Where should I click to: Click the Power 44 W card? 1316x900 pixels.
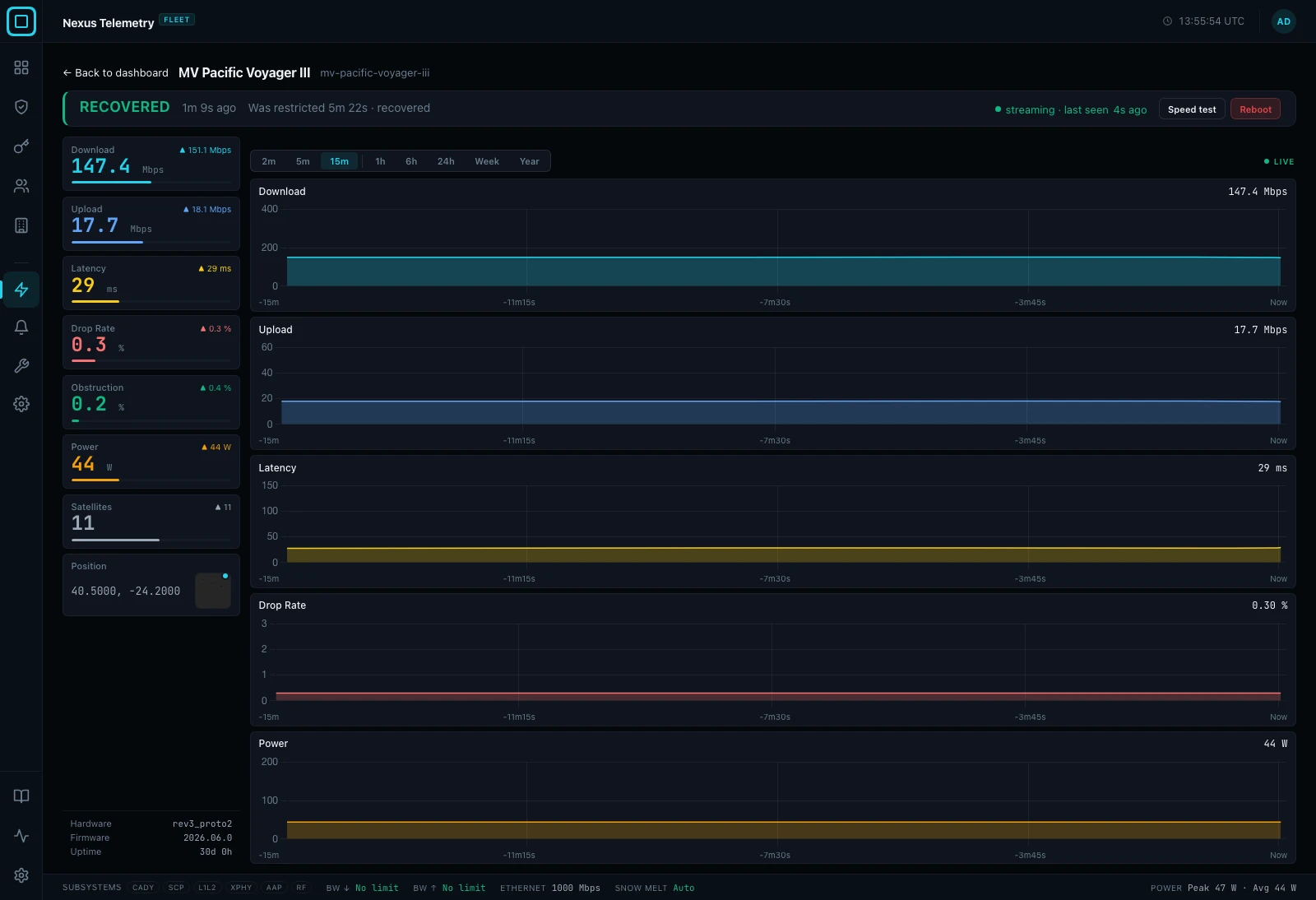click(x=151, y=462)
